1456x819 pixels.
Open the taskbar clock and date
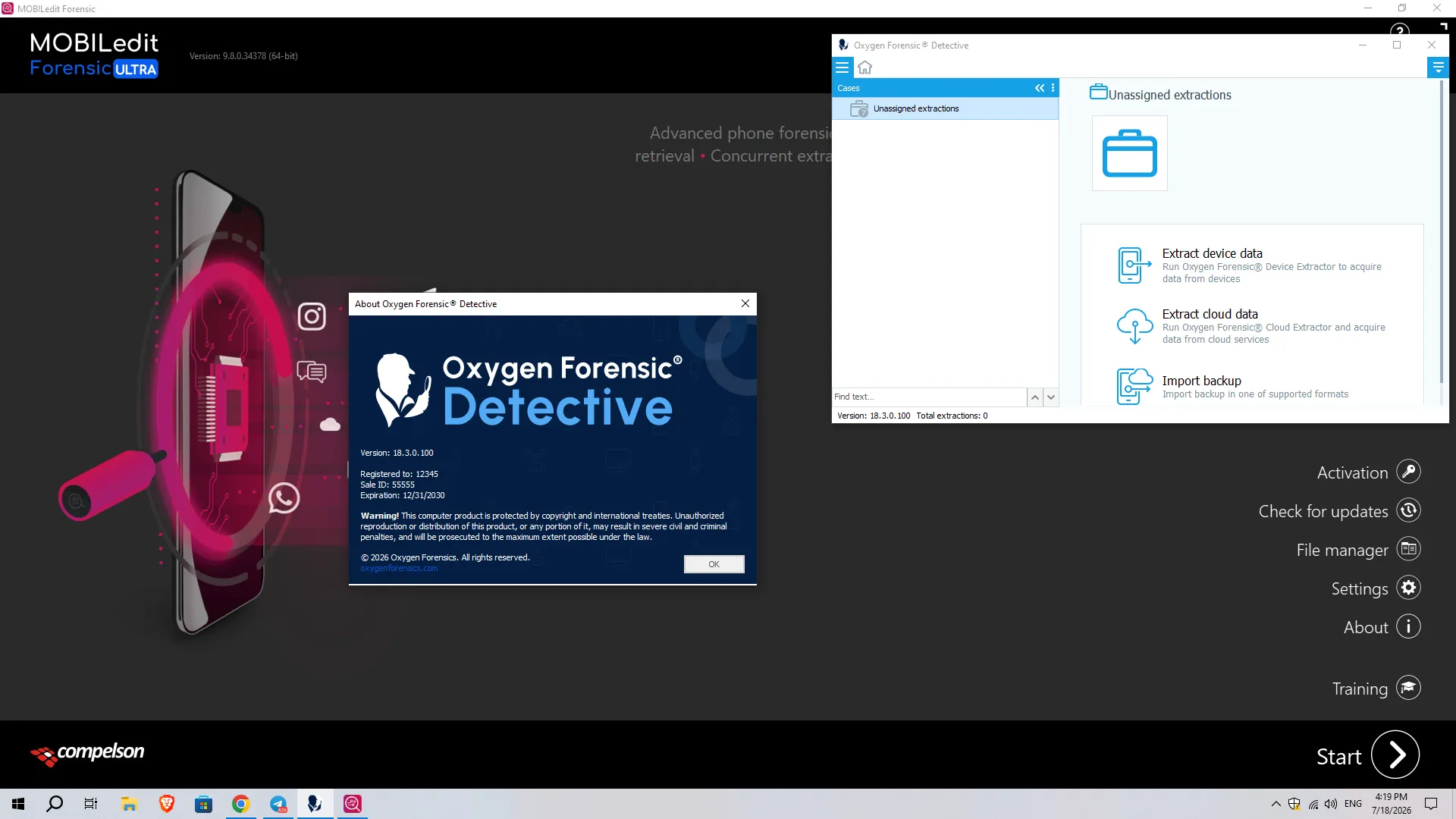1391,804
